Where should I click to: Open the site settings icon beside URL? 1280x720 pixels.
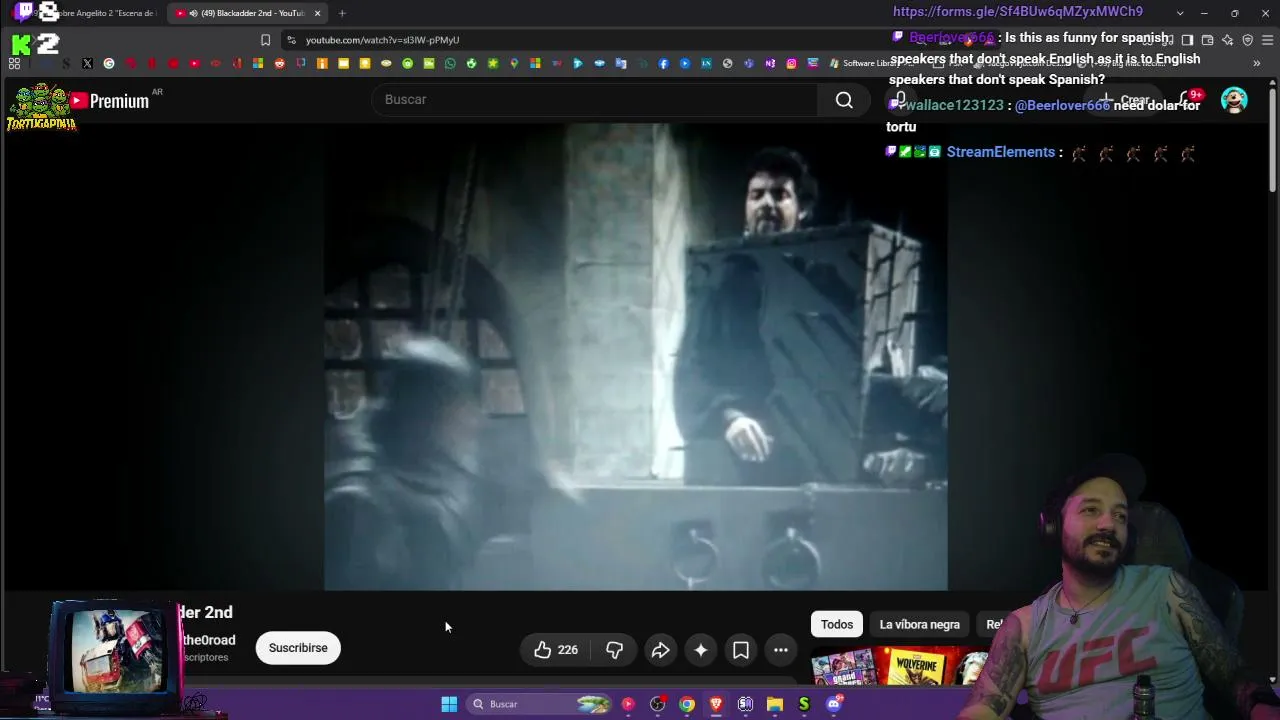pyautogui.click(x=291, y=40)
